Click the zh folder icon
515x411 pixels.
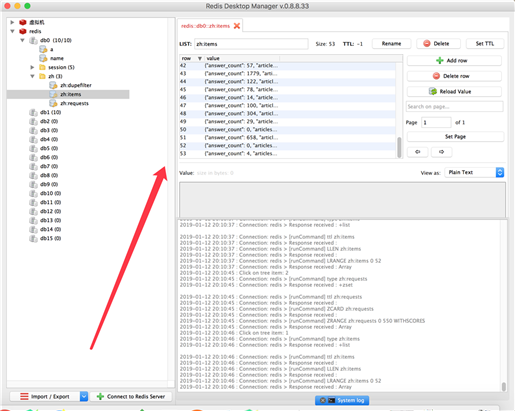pos(42,76)
